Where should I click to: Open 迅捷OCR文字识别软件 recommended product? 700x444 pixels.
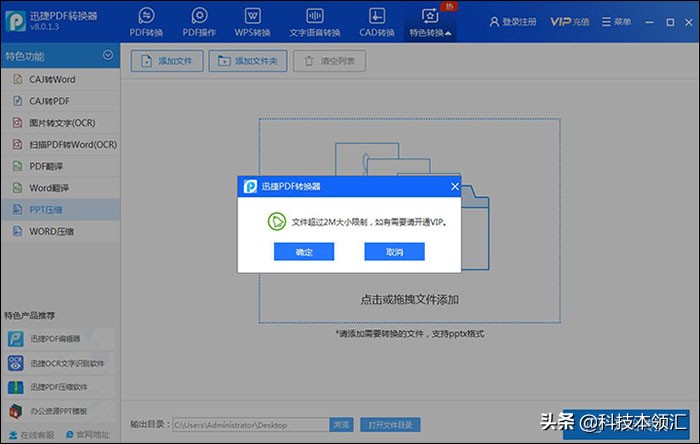click(x=60, y=363)
